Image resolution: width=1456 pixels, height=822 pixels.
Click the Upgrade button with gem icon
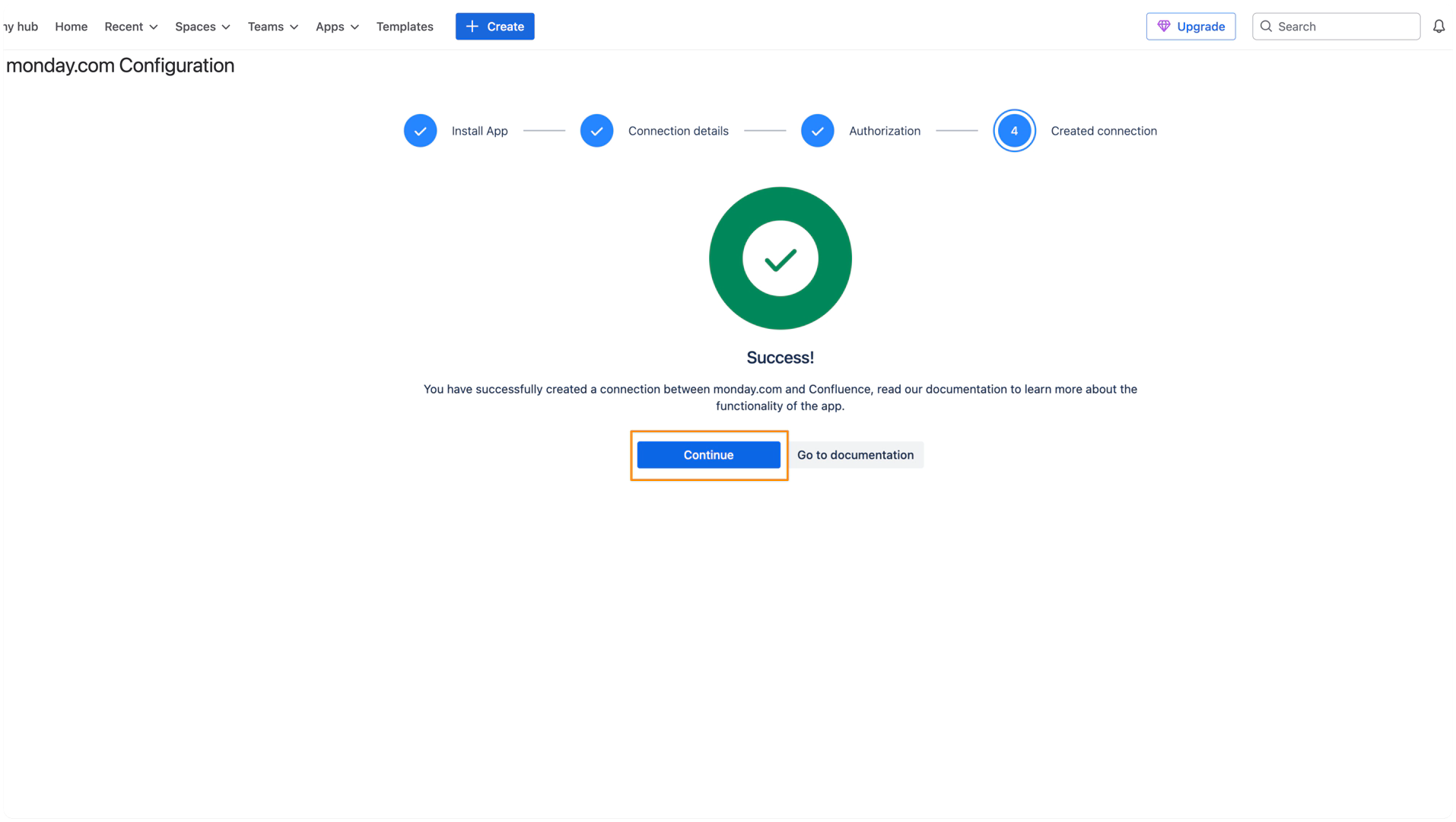point(1191,27)
